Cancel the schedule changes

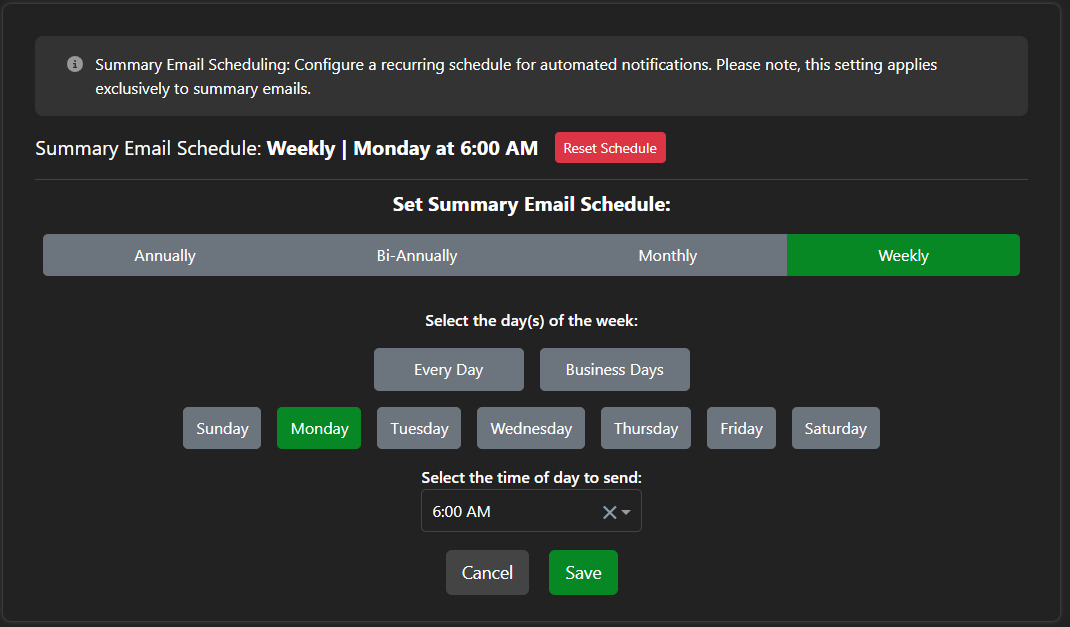coord(487,573)
